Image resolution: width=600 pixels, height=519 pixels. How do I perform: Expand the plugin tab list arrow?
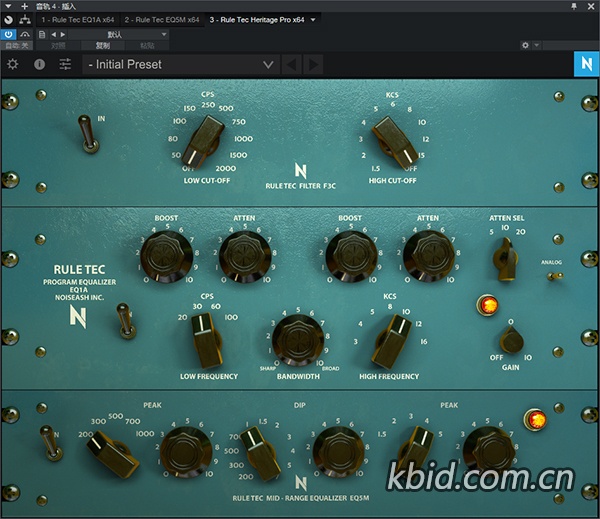313,19
